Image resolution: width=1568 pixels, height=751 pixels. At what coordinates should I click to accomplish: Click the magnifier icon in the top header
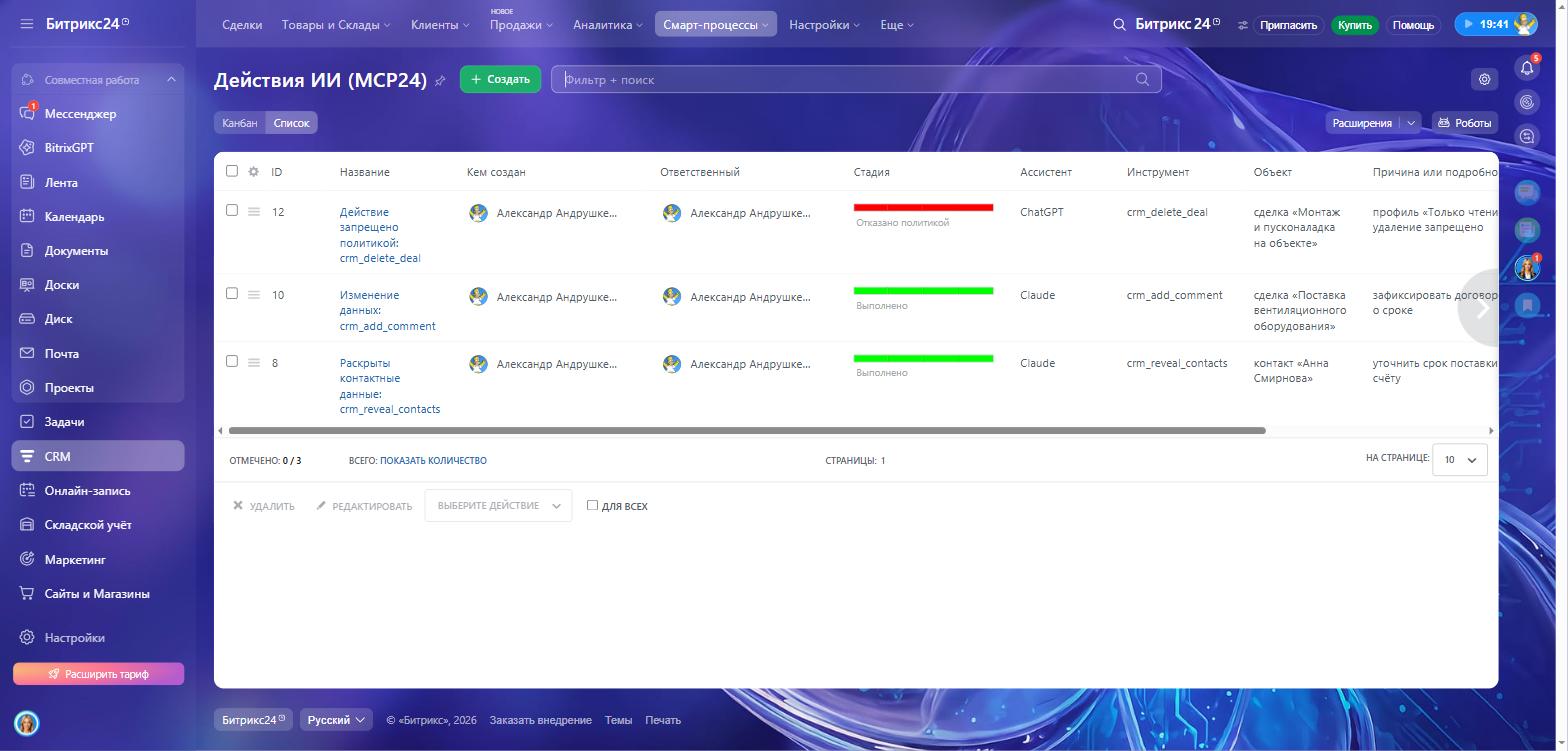pyautogui.click(x=1120, y=24)
